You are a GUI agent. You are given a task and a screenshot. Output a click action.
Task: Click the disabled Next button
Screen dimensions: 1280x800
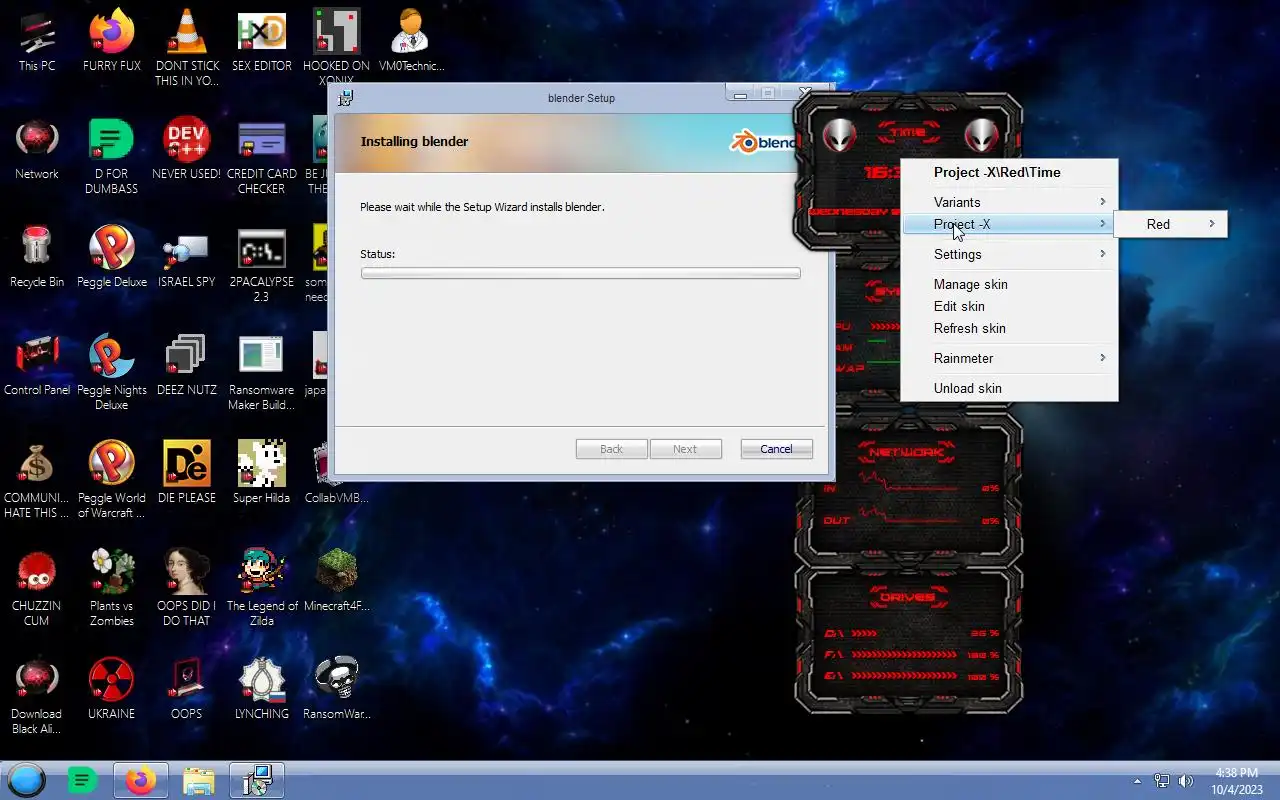click(x=686, y=449)
